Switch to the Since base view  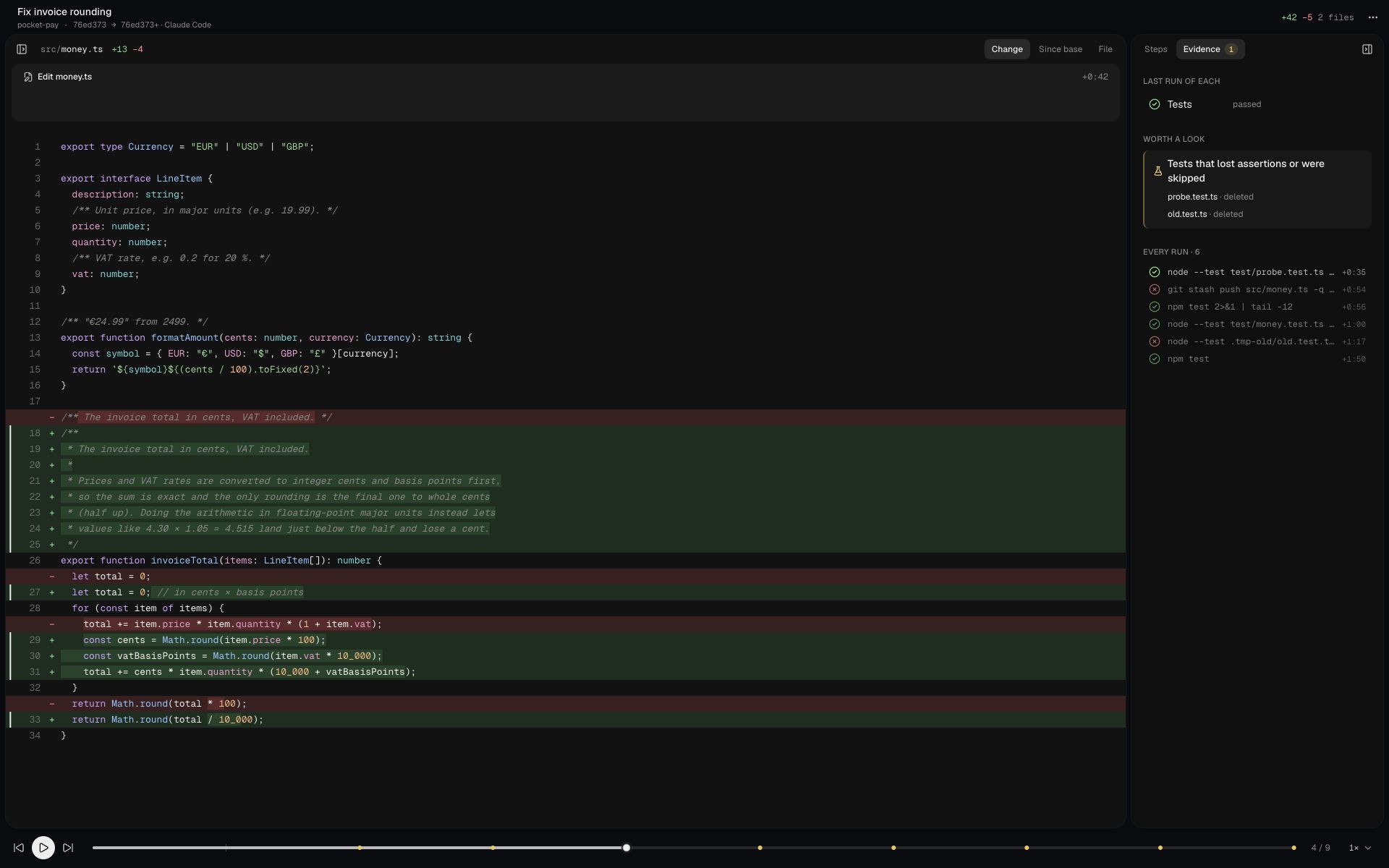tap(1061, 49)
